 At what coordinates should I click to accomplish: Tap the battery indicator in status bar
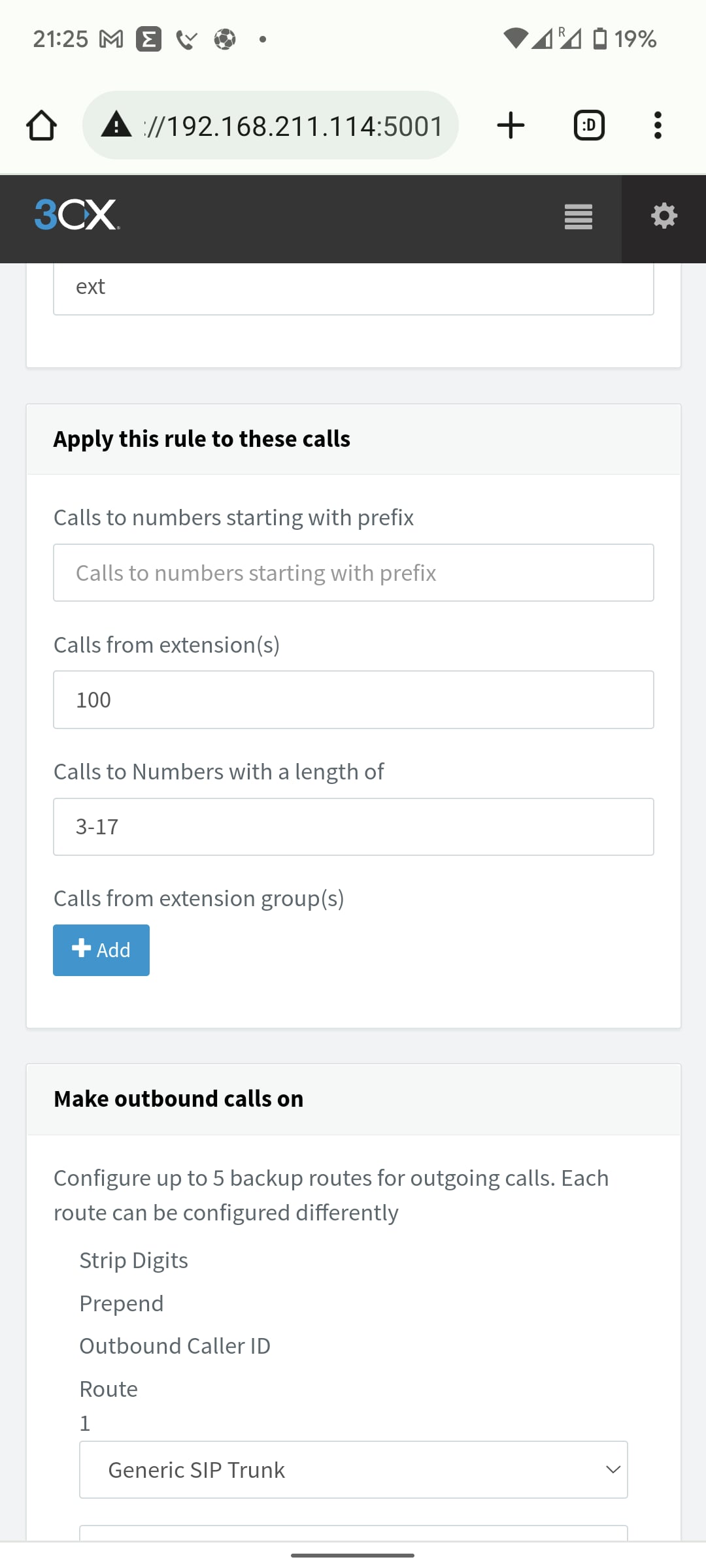tap(599, 39)
